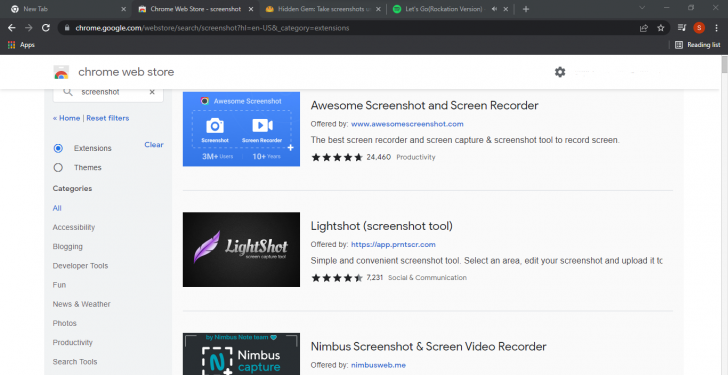The image size is (728, 375).
Task: Mute the Spotify tab audio icon
Action: pyautogui.click(x=494, y=9)
